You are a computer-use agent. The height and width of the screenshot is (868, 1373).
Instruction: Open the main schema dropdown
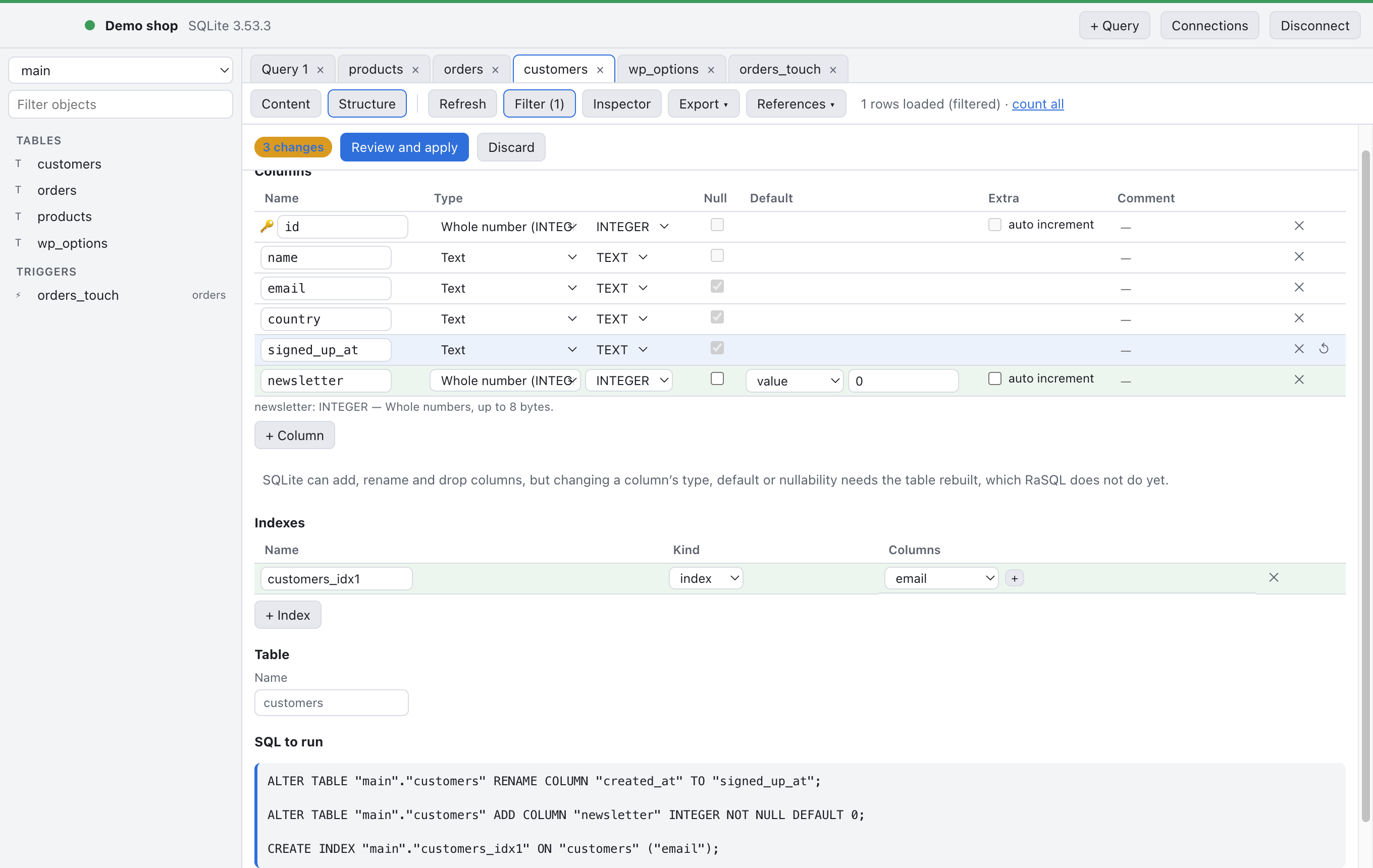tap(120, 70)
